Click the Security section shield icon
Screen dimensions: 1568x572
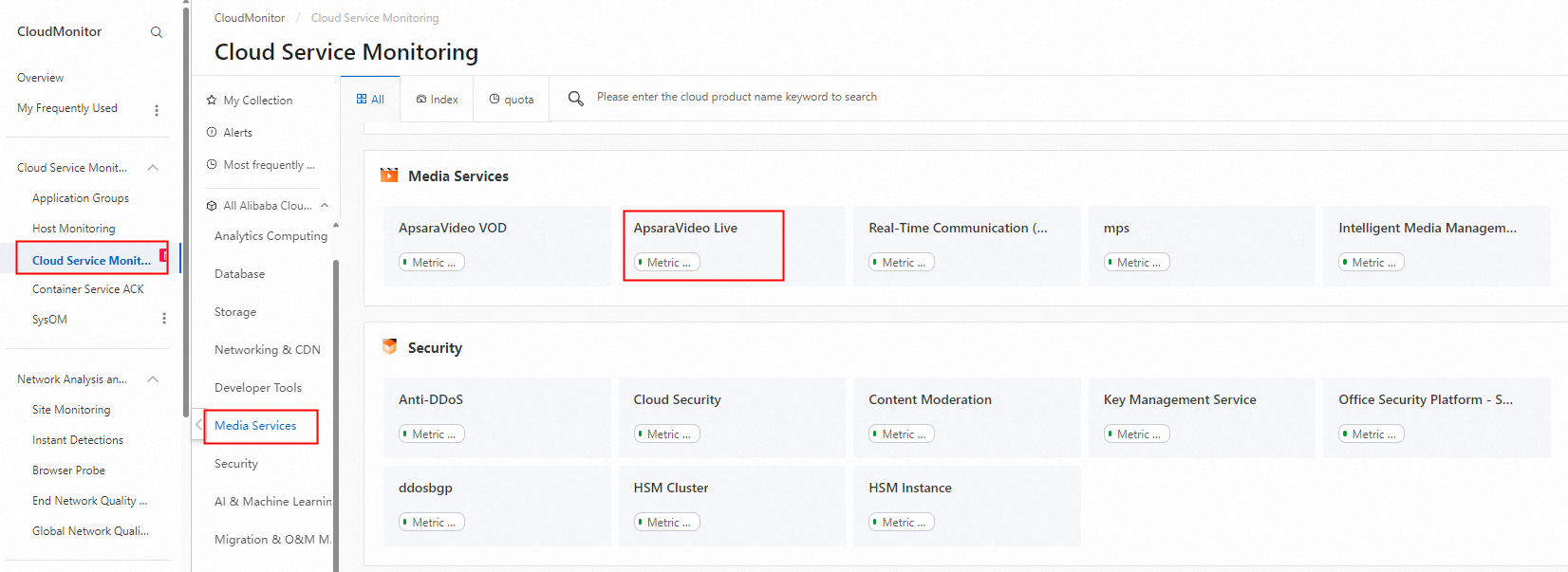[x=389, y=347]
